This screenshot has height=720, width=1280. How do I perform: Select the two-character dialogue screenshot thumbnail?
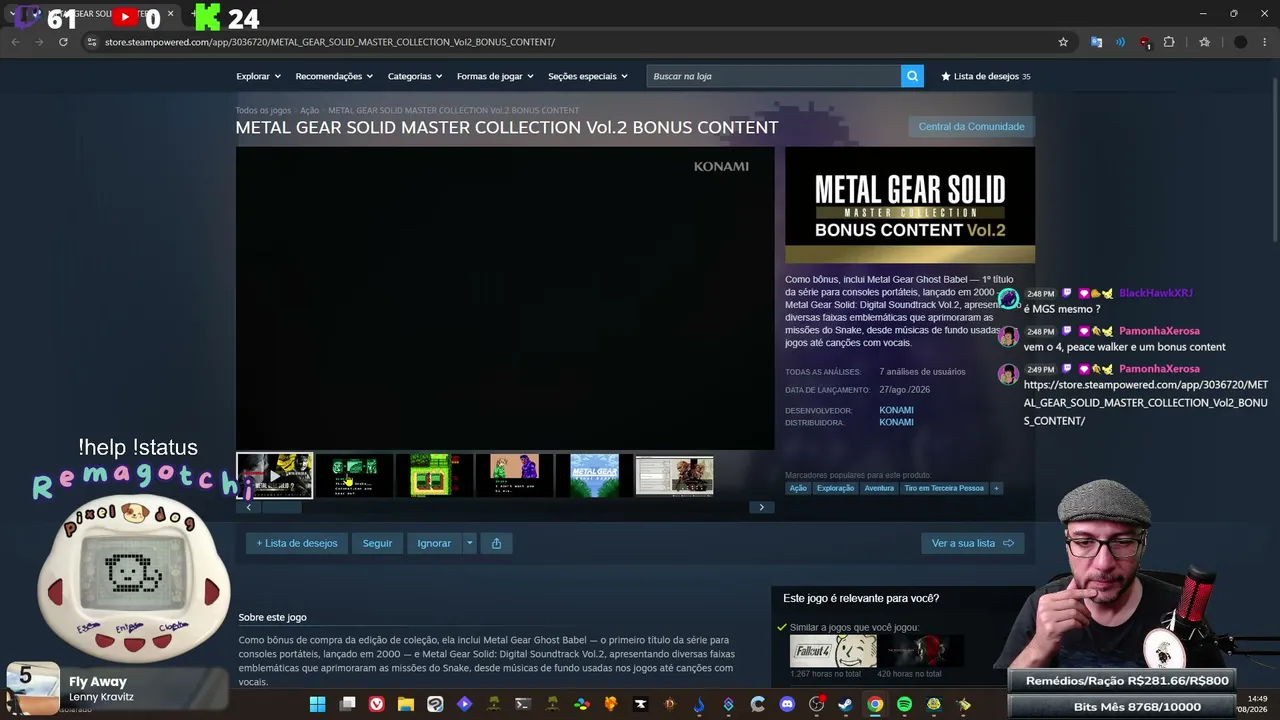[x=514, y=475]
